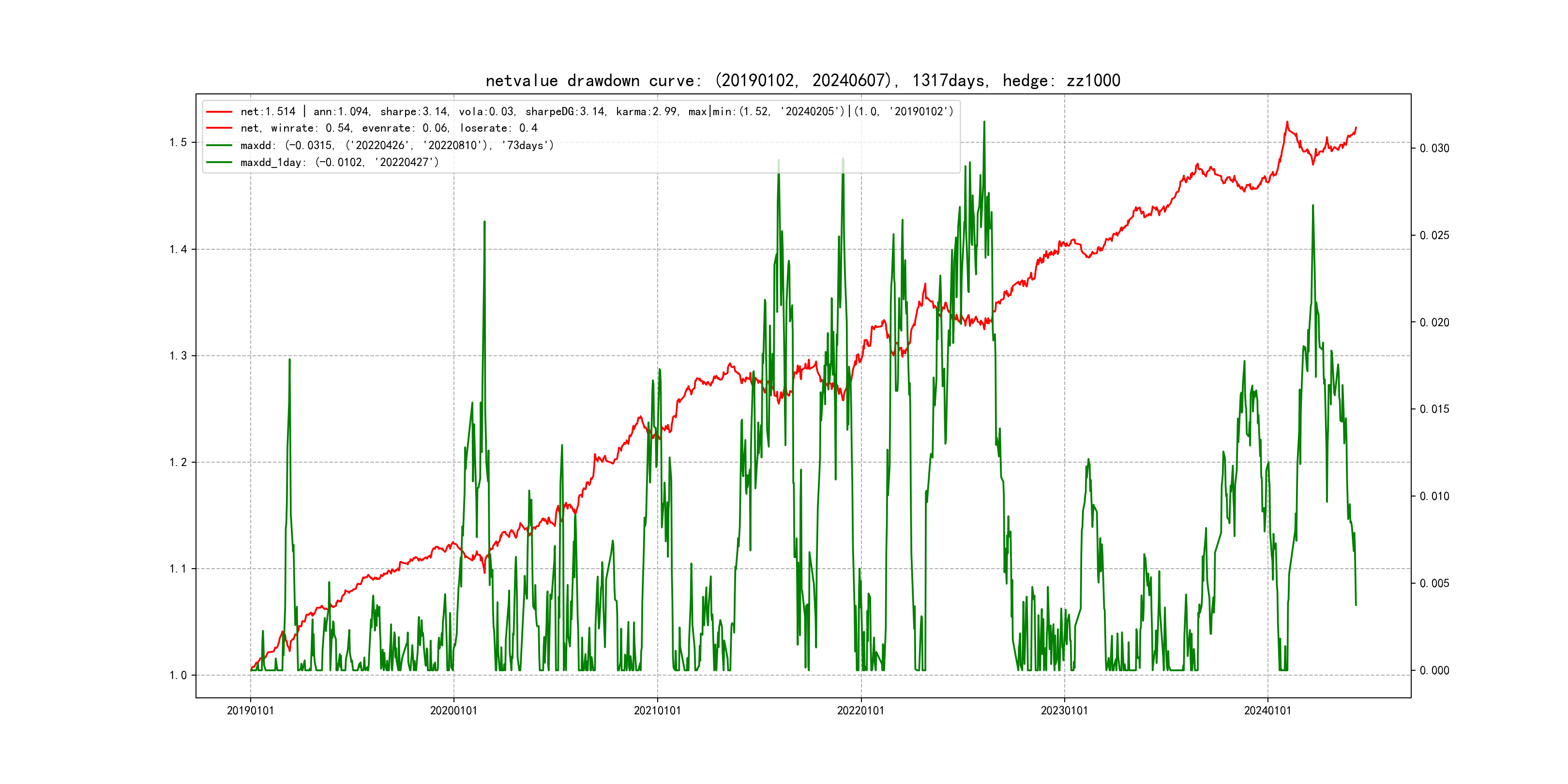The image size is (1568, 784).
Task: Click the 20210101 x-axis date label
Action: point(657,711)
